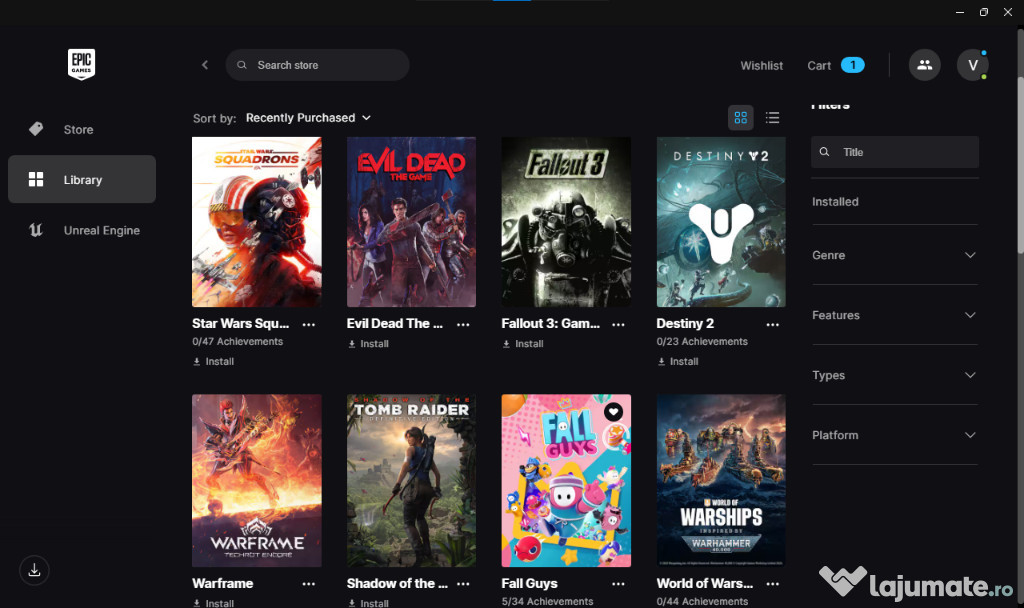Open the Cart link
Viewport: 1024px width, 608px height.
click(x=819, y=65)
